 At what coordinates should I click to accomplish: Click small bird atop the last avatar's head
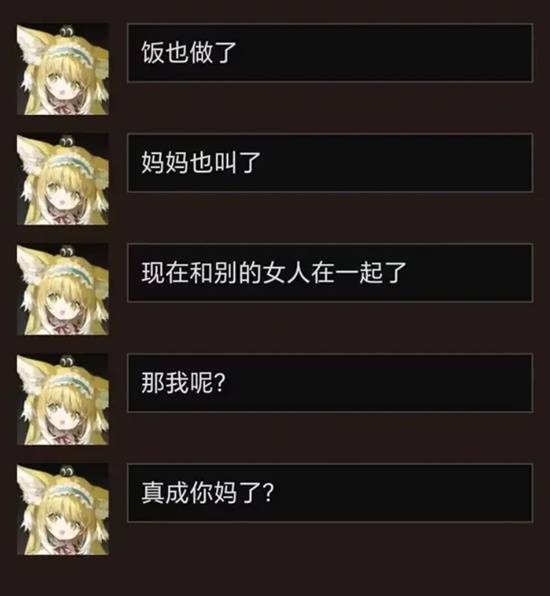point(66,471)
